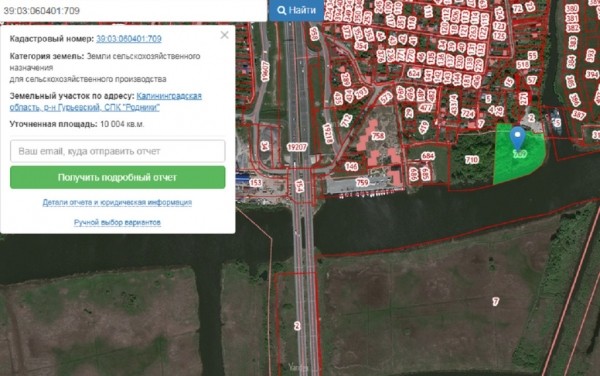Open the Калининградская область address link
This screenshot has height=376, width=600.
pos(105,101)
